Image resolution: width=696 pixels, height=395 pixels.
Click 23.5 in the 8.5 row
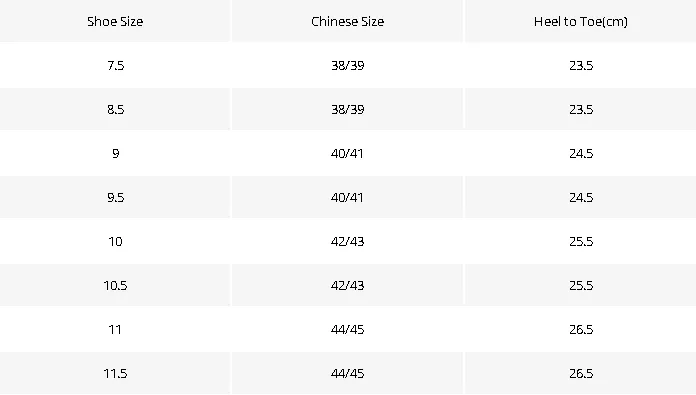pos(581,109)
